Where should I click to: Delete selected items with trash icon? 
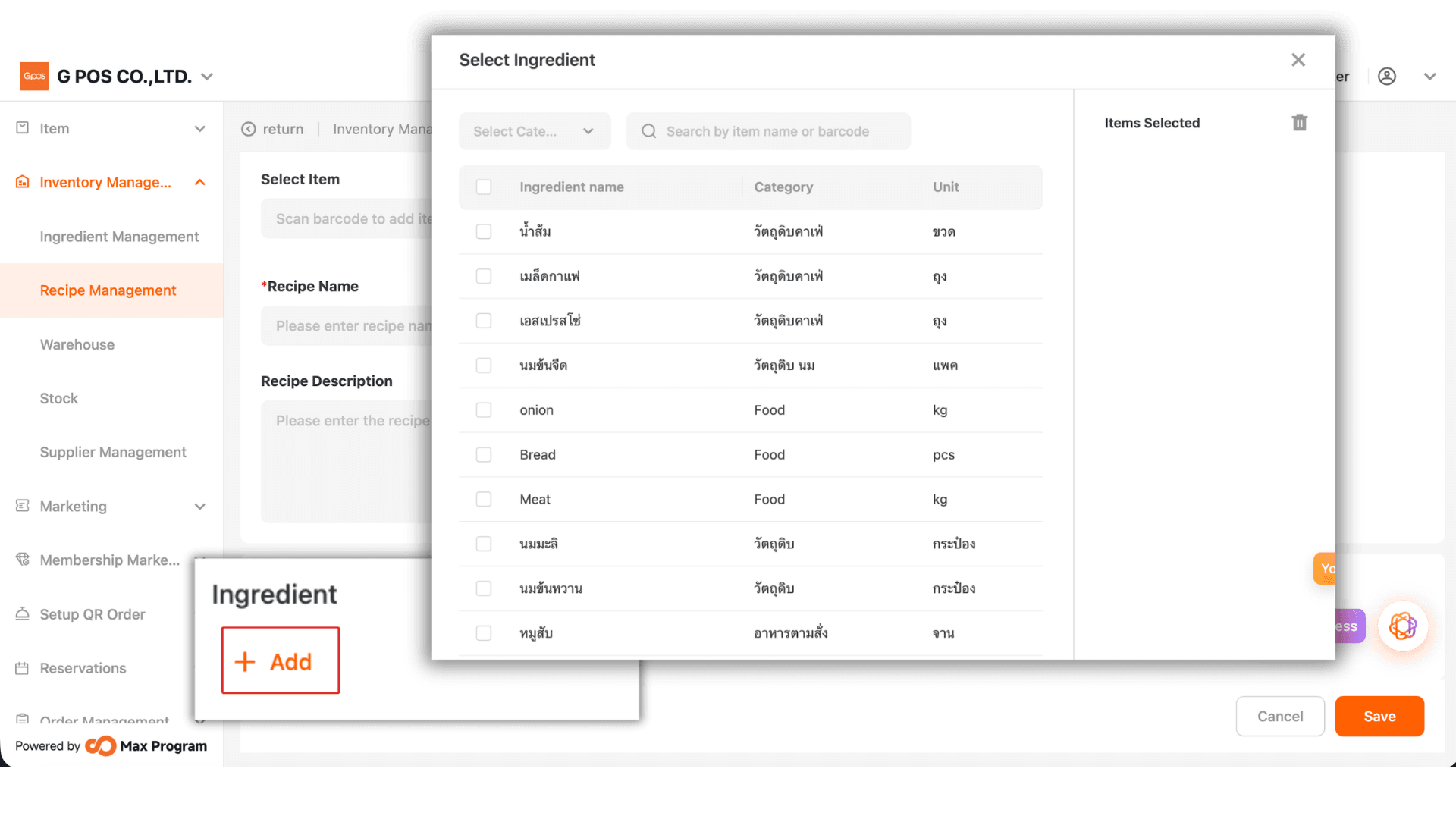coord(1300,123)
